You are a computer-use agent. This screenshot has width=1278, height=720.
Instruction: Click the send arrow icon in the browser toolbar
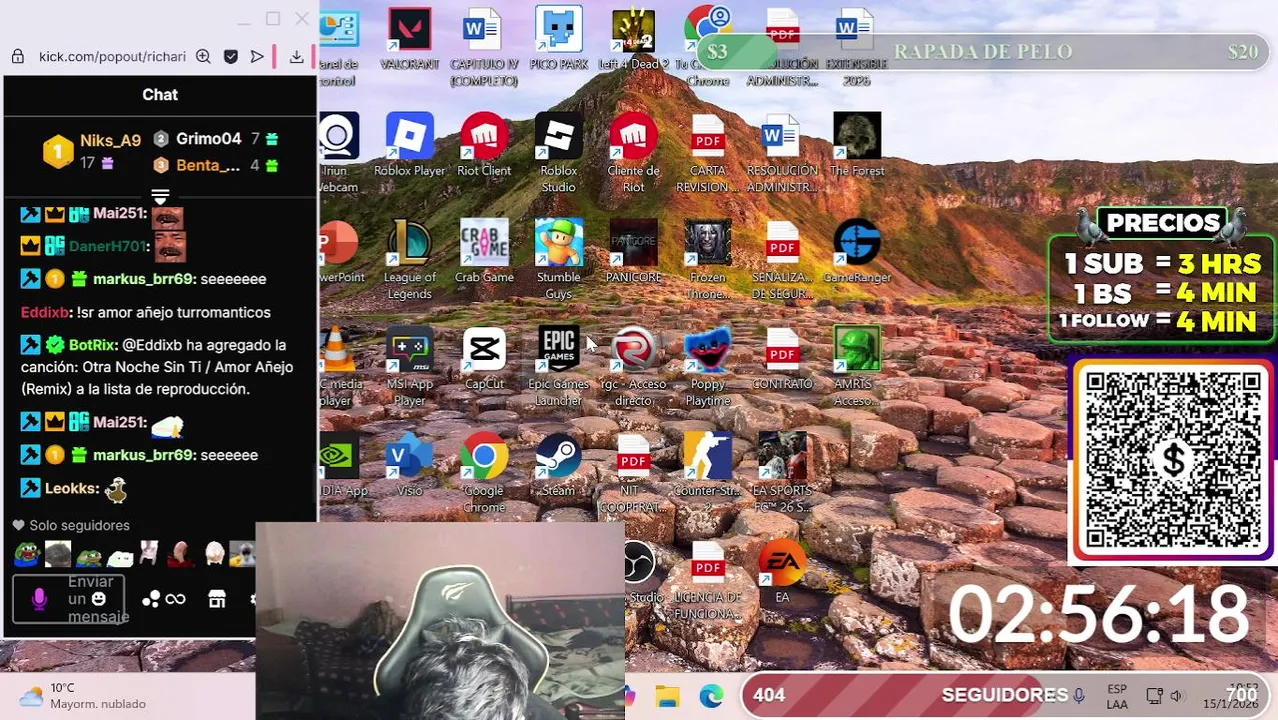click(258, 57)
